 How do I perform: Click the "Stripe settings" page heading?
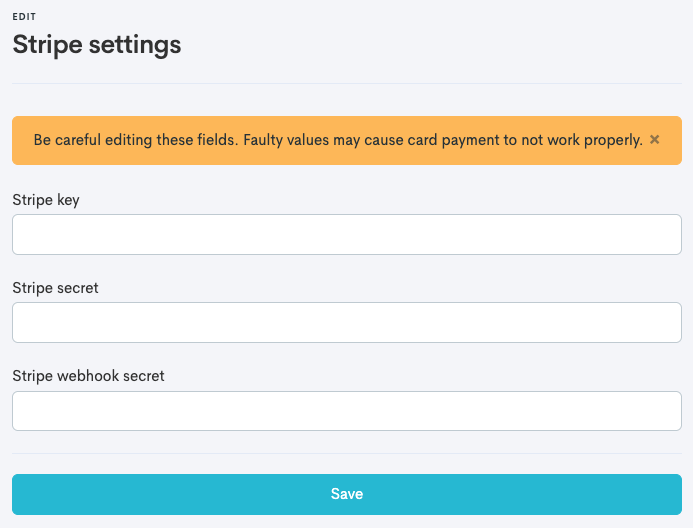click(x=96, y=45)
